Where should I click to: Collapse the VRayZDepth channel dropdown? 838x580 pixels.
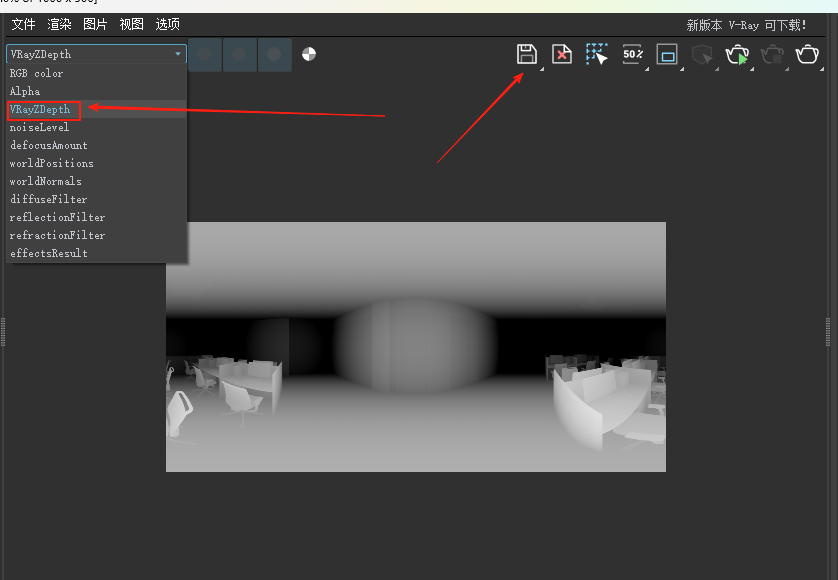(96, 54)
